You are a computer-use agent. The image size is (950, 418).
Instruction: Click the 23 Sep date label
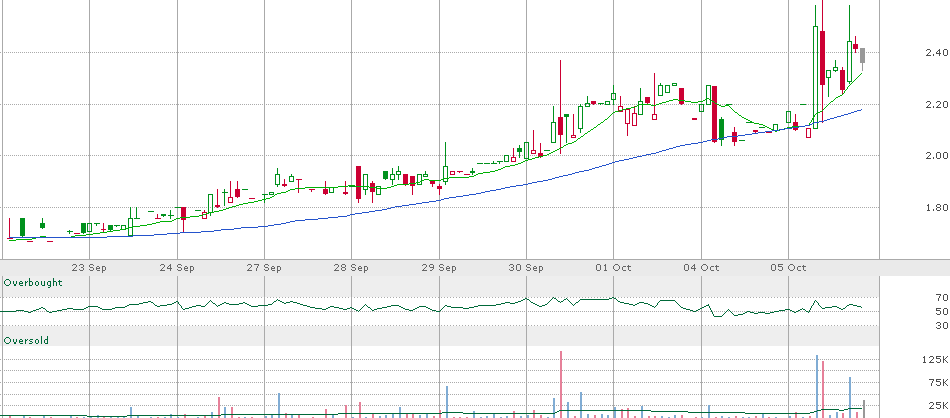pyautogui.click(x=90, y=268)
